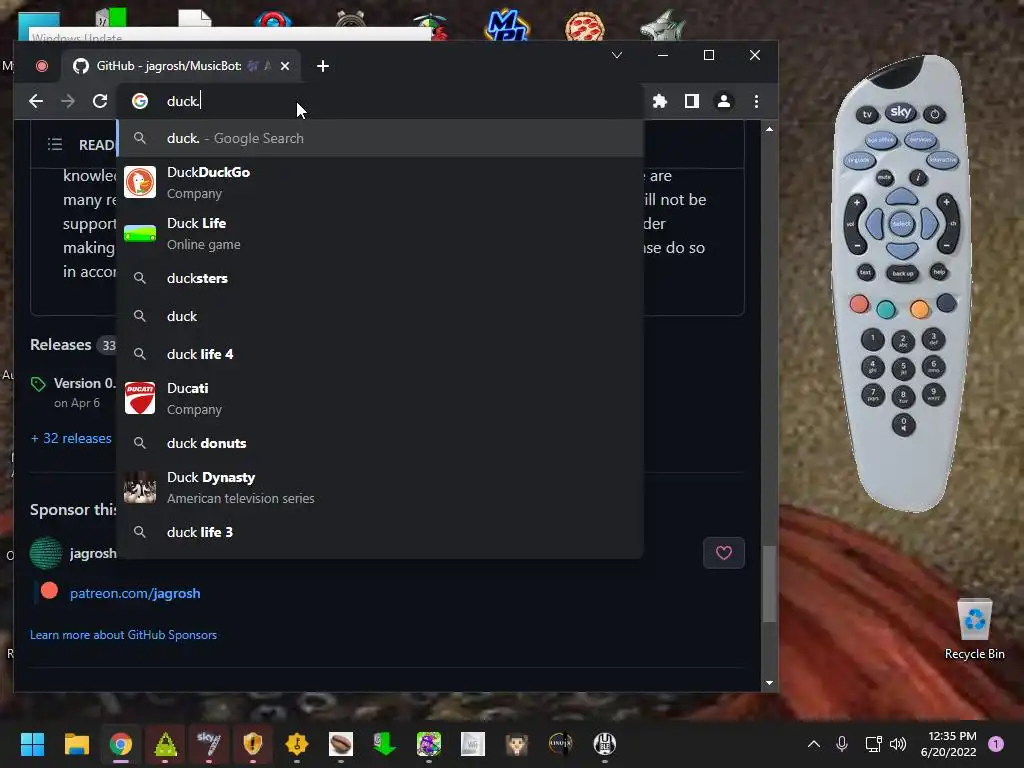The height and width of the screenshot is (768, 1024).
Task: Click the 'select' center button on the remote
Action: click(901, 224)
